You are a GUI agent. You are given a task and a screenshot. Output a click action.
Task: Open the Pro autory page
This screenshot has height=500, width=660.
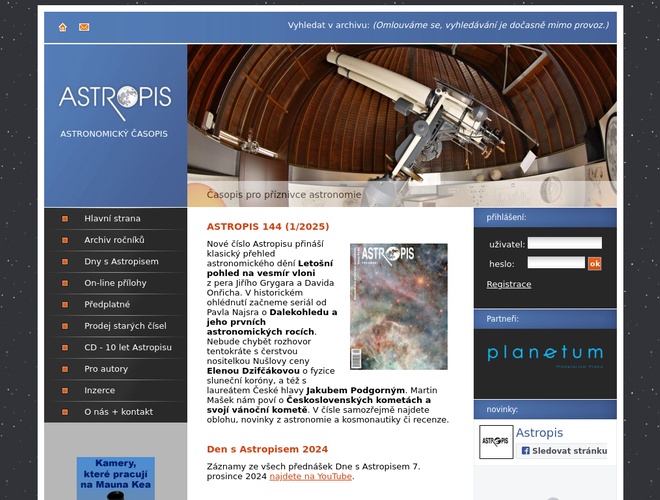pyautogui.click(x=106, y=369)
